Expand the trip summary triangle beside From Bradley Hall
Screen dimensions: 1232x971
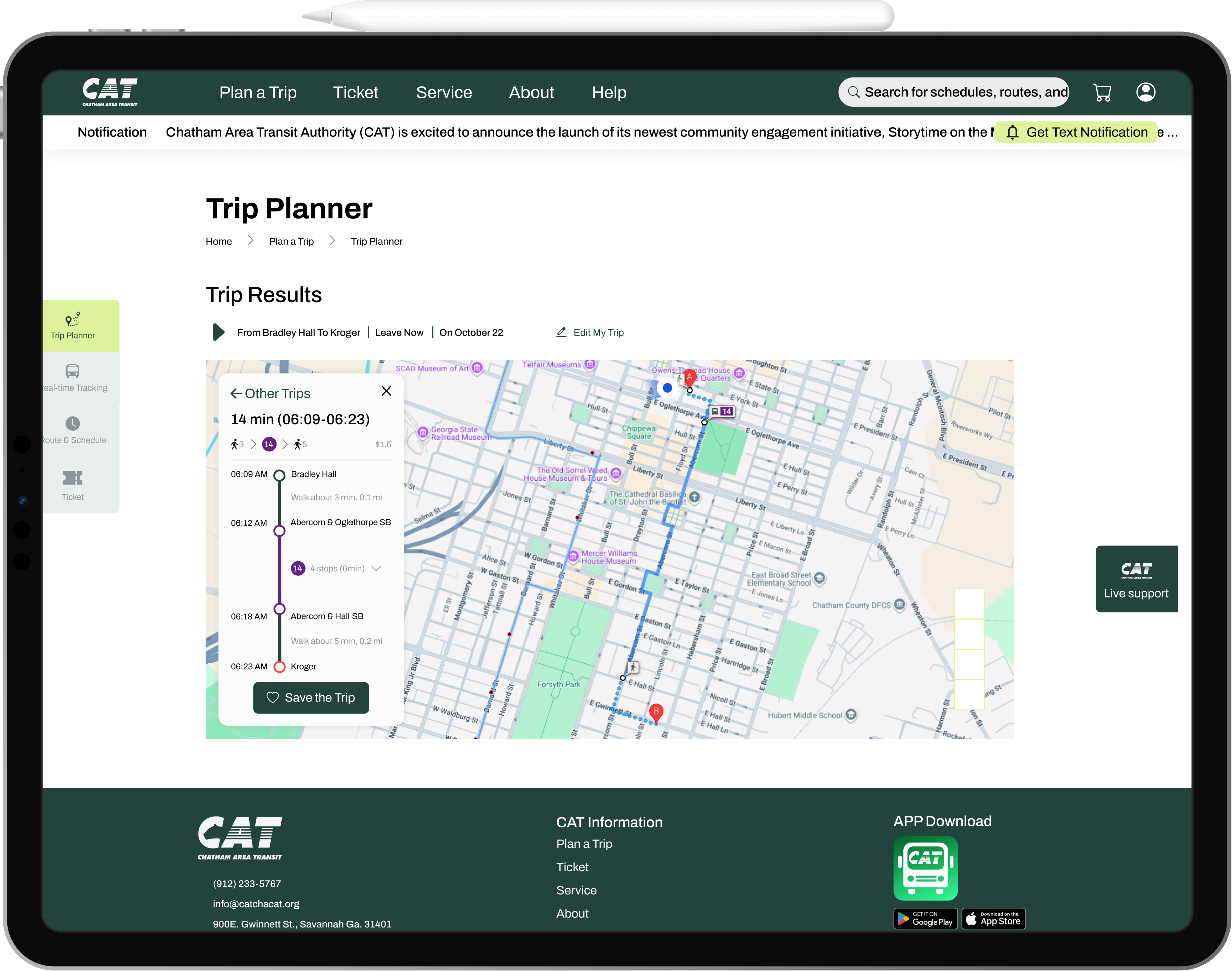coord(218,332)
